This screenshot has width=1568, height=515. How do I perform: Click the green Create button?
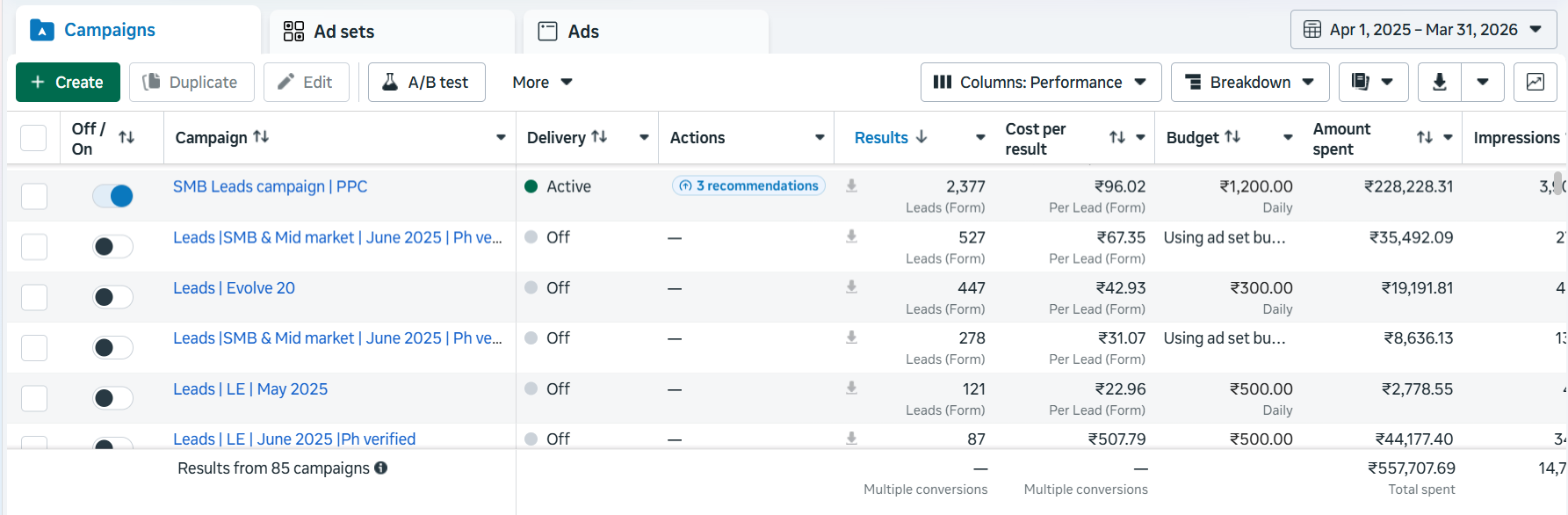pyautogui.click(x=68, y=82)
